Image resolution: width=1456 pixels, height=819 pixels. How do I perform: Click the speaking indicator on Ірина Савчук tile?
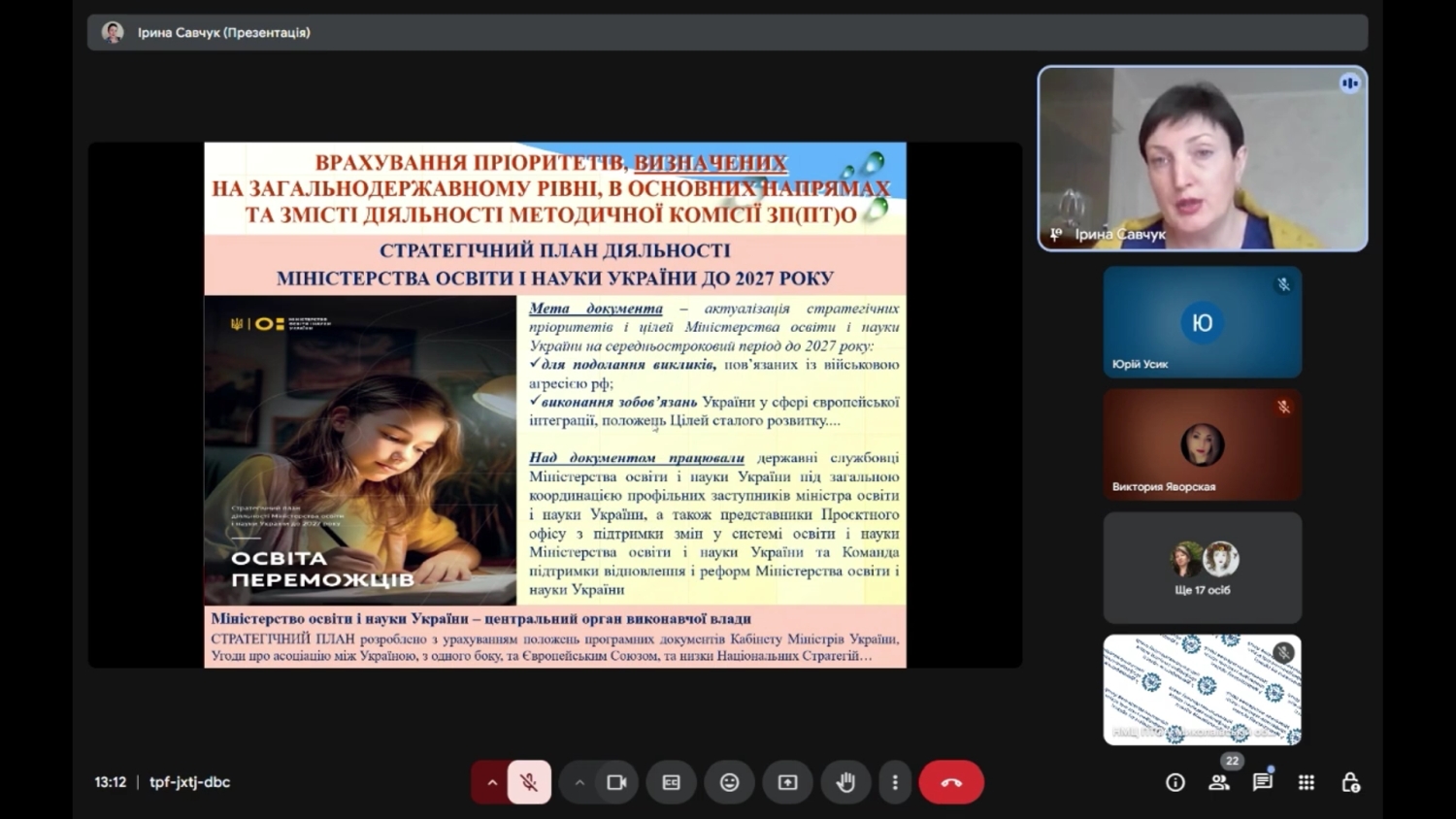(1349, 83)
